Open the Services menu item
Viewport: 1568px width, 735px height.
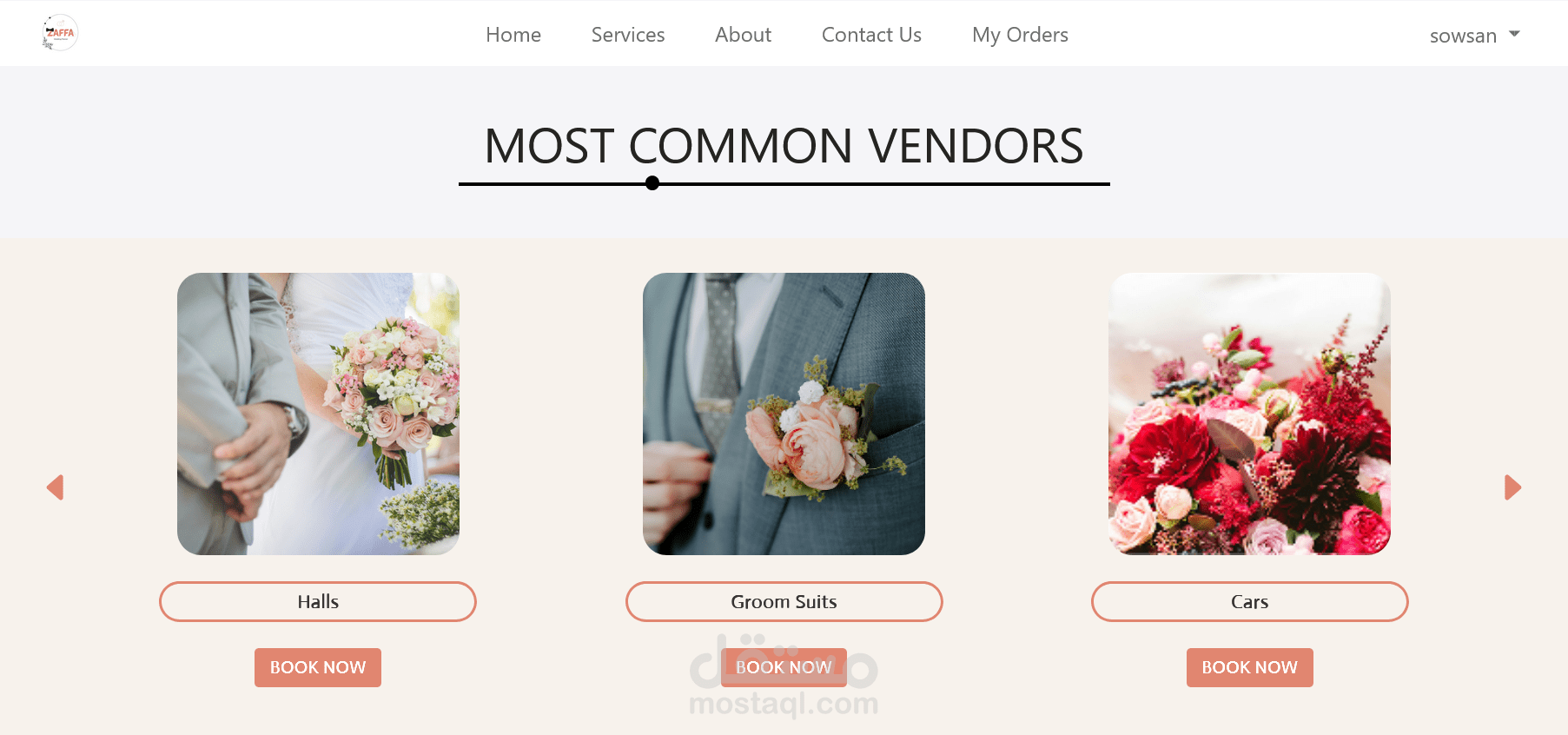tap(628, 35)
